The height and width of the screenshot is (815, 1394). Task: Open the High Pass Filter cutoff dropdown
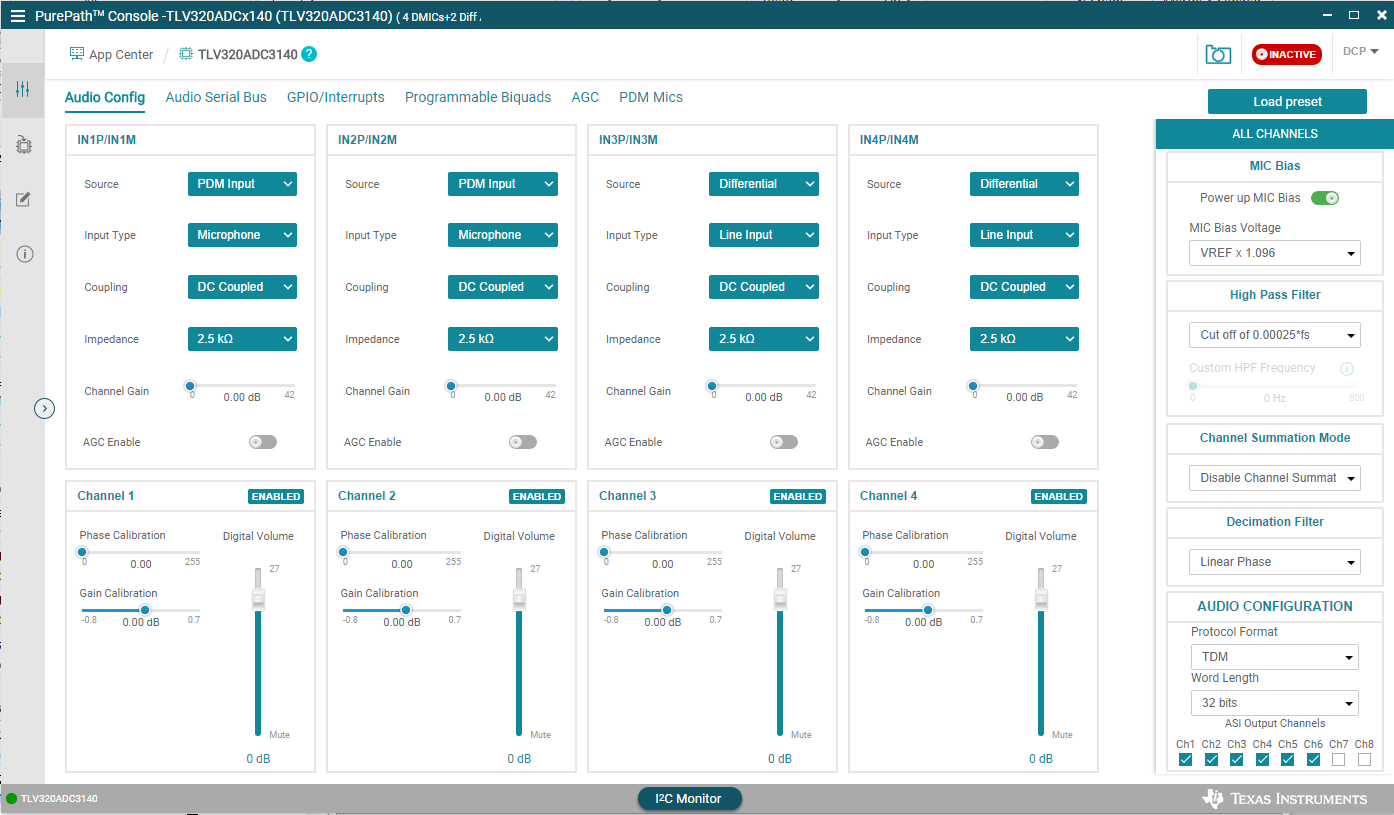click(1275, 335)
